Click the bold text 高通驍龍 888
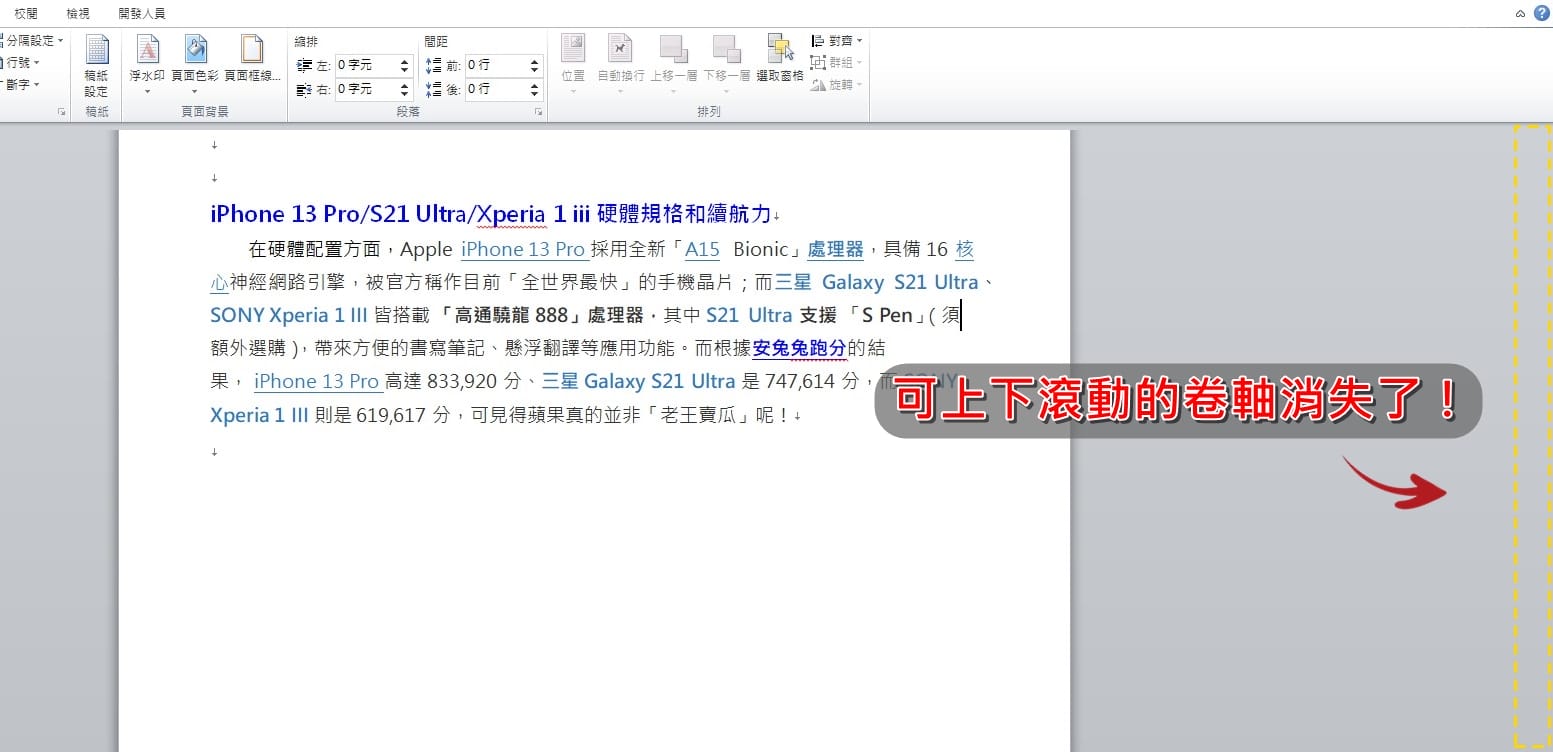Screen dimensions: 1553x752 coord(512,315)
